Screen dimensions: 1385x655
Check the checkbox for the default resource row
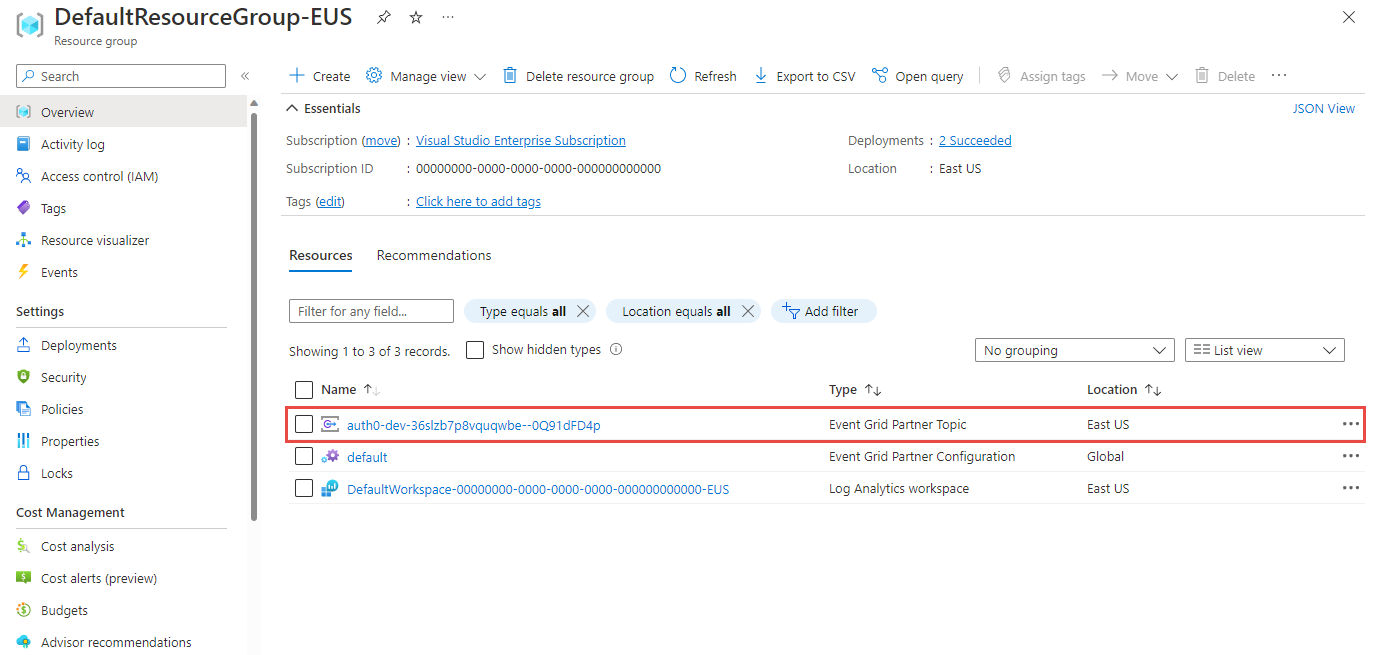click(304, 456)
